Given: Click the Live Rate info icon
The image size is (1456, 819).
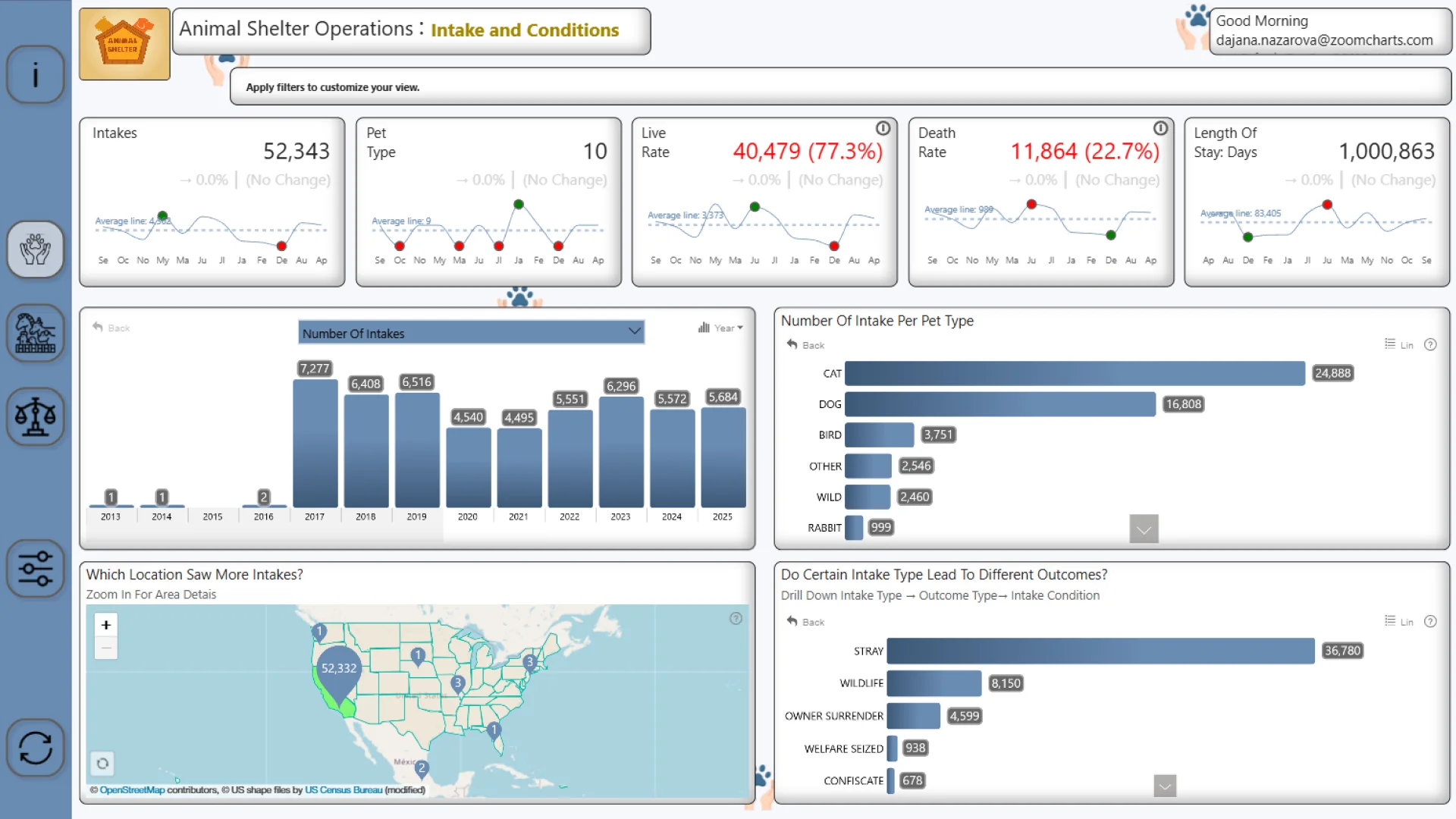Looking at the screenshot, I should (x=883, y=129).
